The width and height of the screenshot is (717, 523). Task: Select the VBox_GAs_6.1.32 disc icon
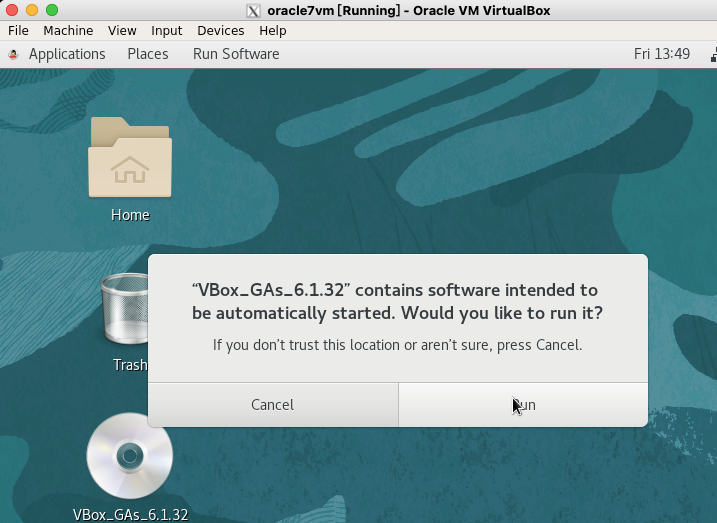point(130,456)
